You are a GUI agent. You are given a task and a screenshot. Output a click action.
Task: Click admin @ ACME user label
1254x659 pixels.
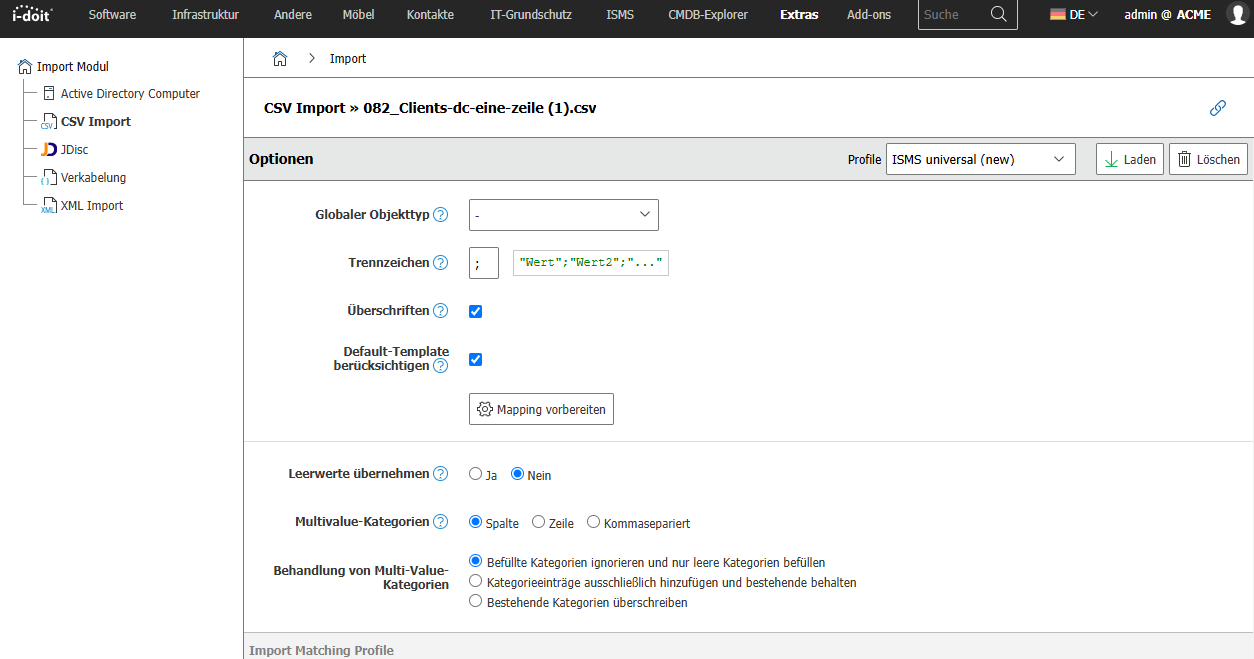(1167, 15)
